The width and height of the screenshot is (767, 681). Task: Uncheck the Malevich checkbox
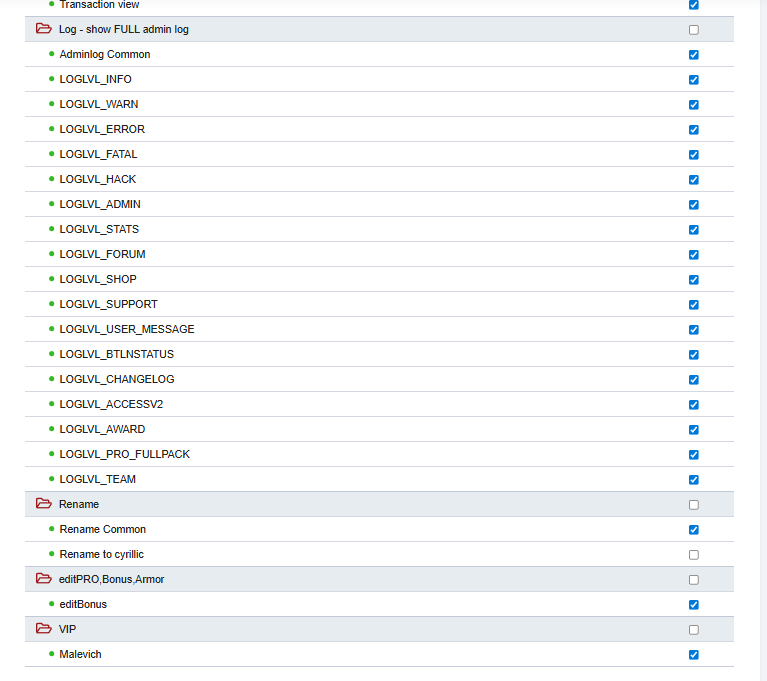694,655
